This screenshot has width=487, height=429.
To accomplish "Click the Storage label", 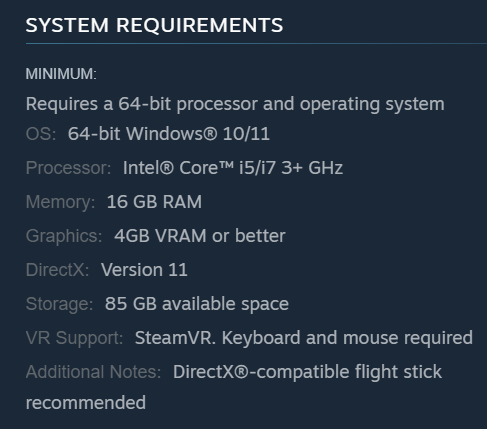I will [x=59, y=304].
